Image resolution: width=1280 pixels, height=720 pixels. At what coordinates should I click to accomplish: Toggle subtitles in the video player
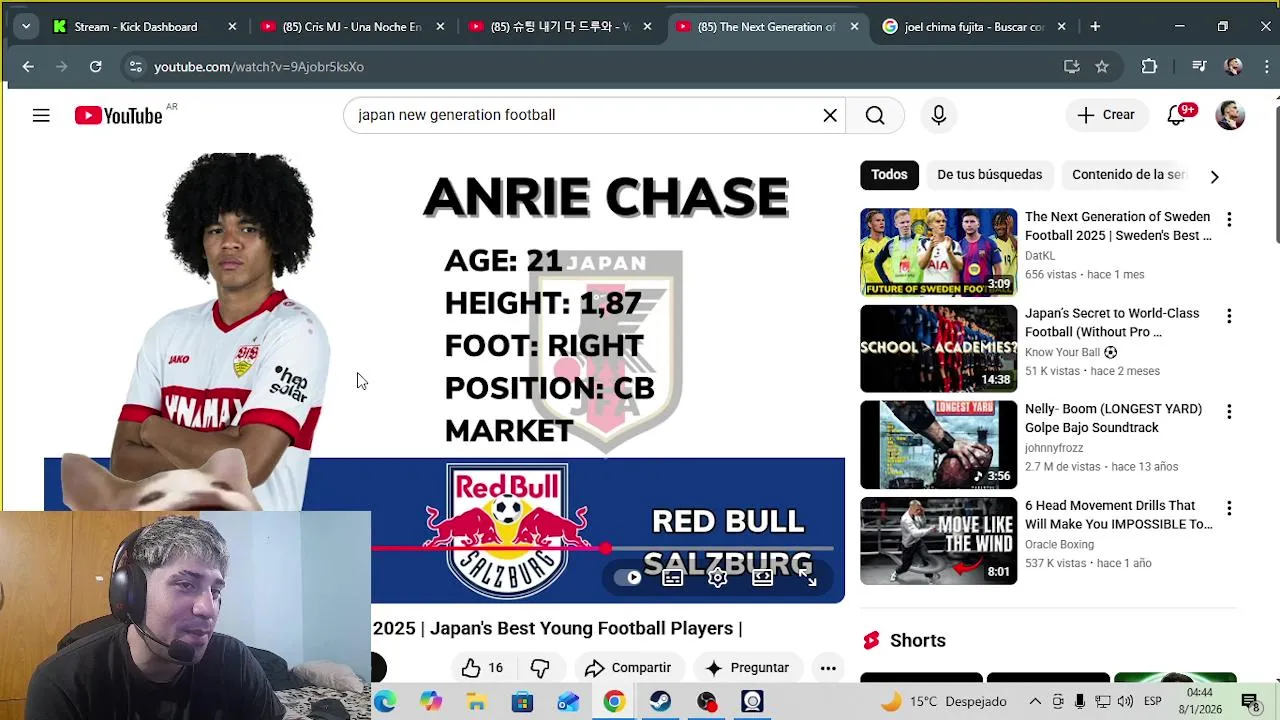673,577
